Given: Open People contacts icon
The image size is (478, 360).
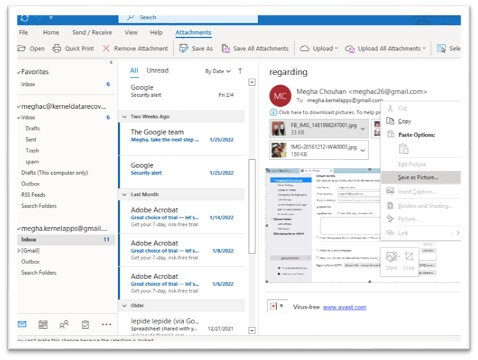Looking at the screenshot, I should tap(64, 324).
